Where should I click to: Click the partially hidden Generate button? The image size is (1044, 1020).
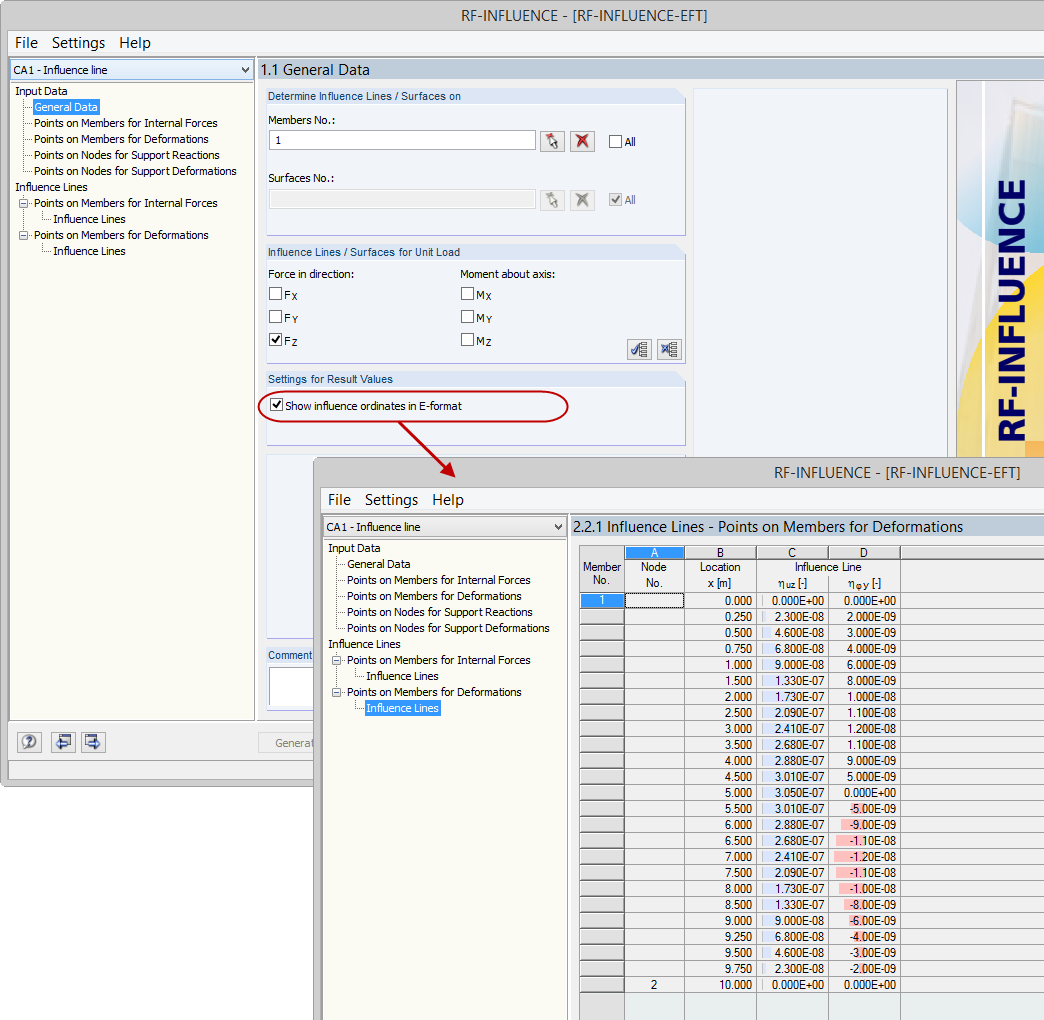pyautogui.click(x=286, y=742)
